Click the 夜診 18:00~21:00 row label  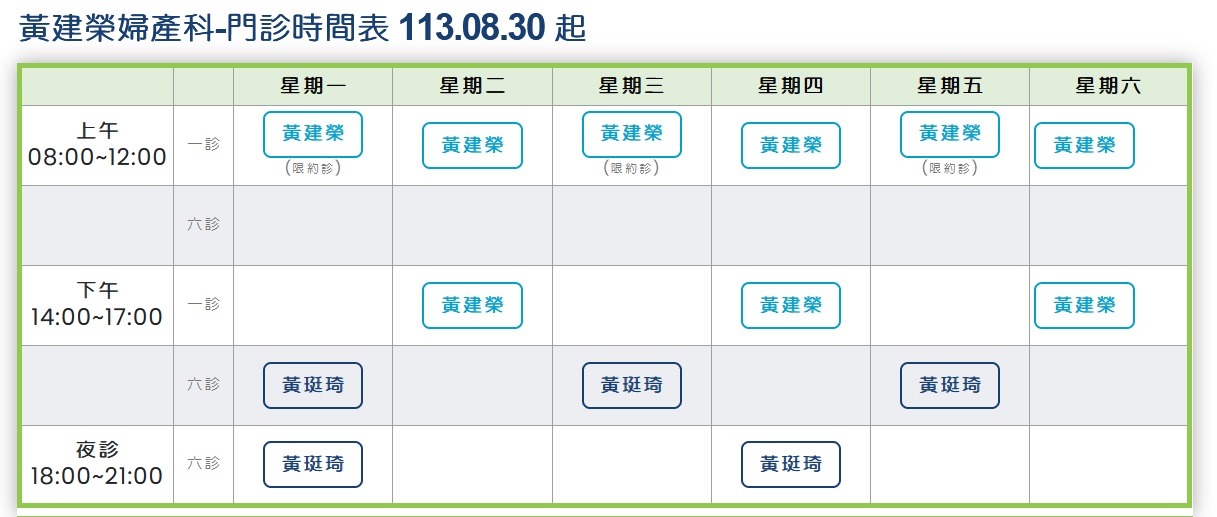96,464
